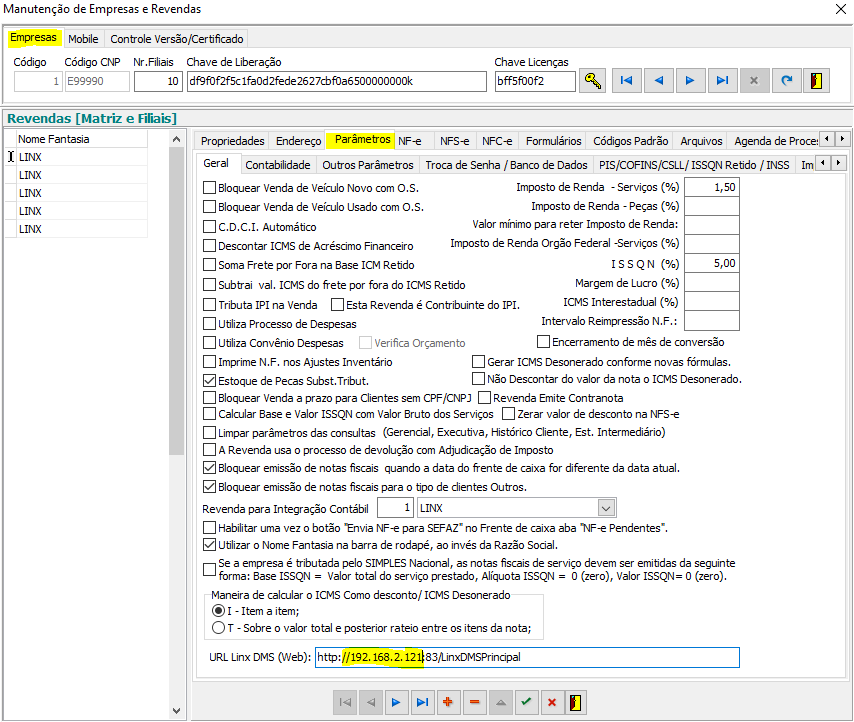Image resolution: width=854 pixels, height=722 pixels.
Task: Jump to last revenda in bottom navigator
Action: 421,702
